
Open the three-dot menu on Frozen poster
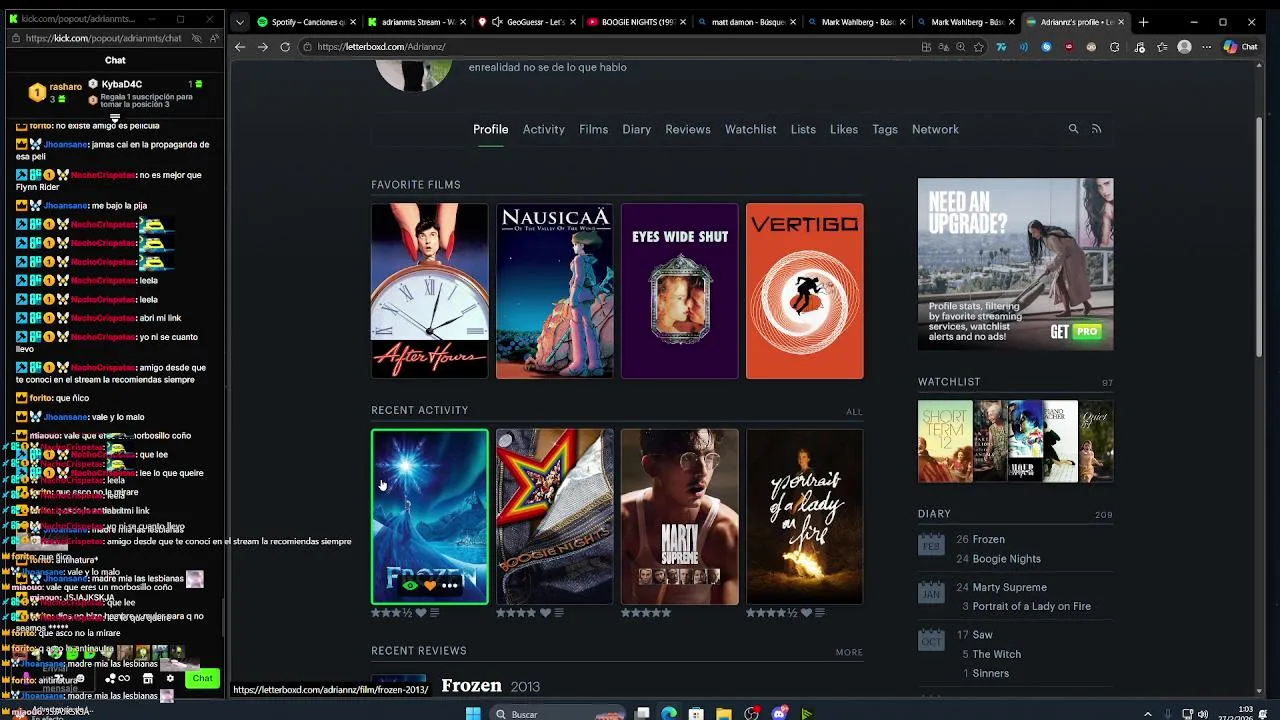click(x=450, y=586)
